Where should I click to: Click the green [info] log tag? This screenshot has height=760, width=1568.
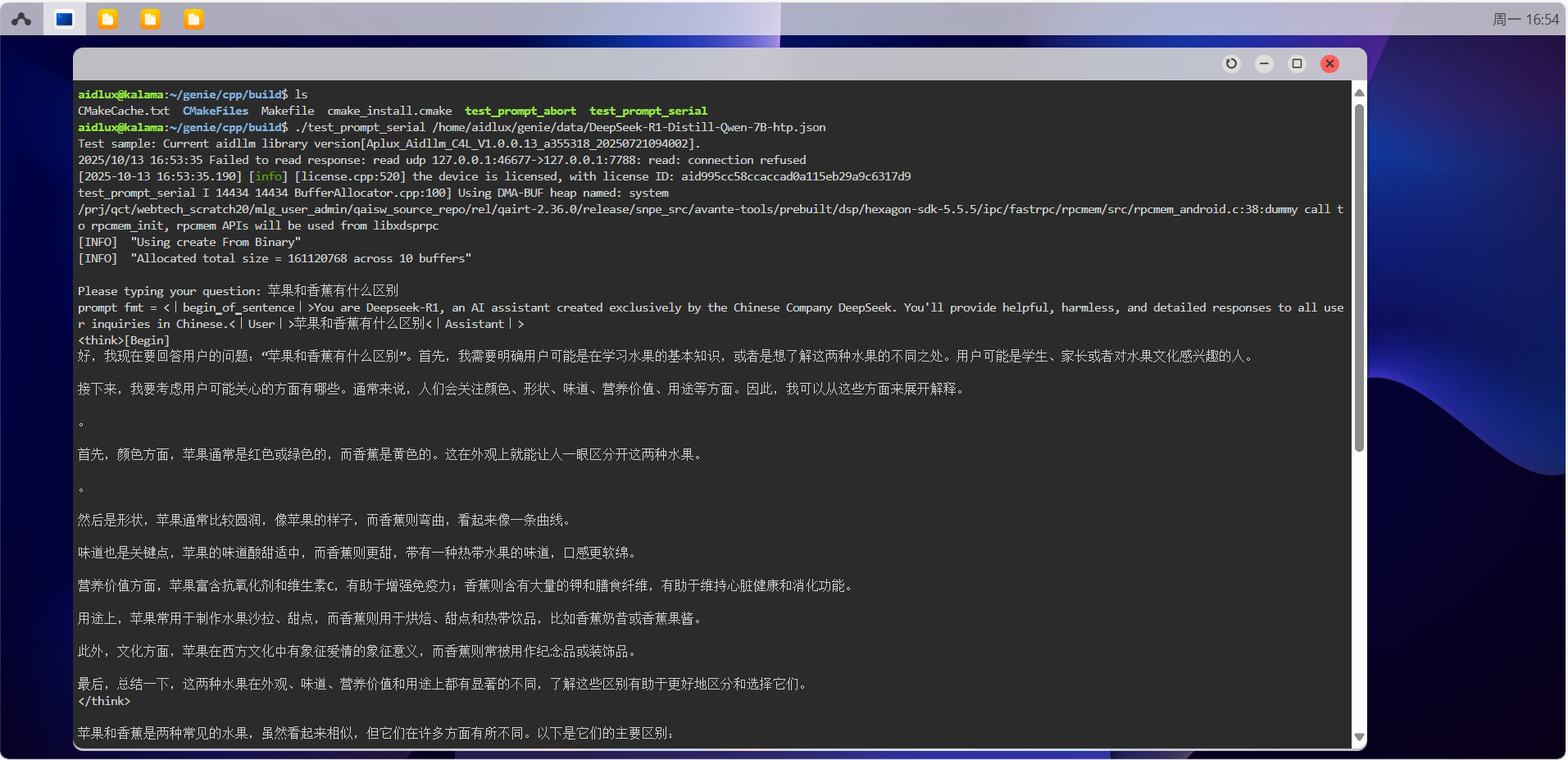tap(268, 176)
